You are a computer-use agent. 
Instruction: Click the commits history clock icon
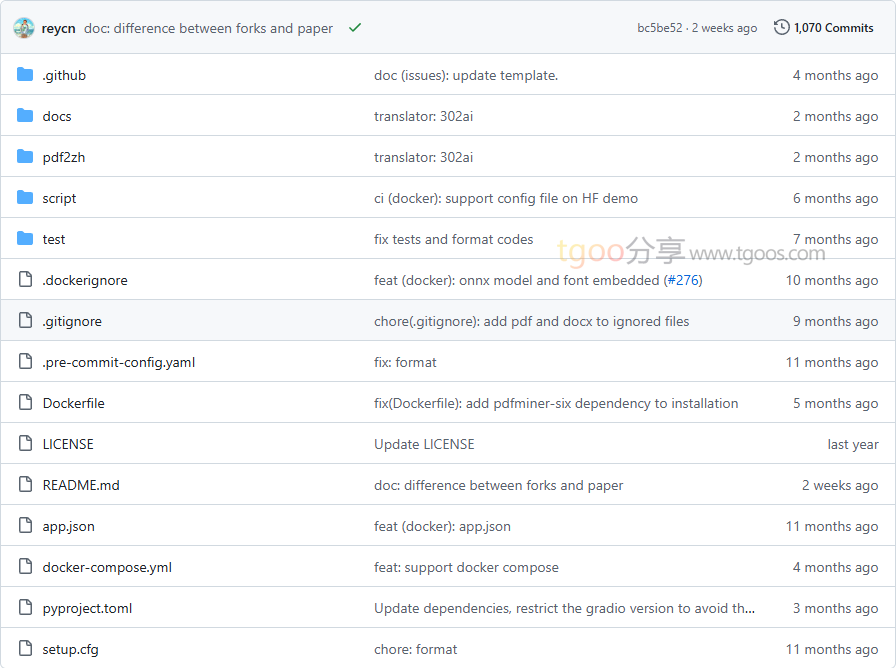(x=781, y=28)
